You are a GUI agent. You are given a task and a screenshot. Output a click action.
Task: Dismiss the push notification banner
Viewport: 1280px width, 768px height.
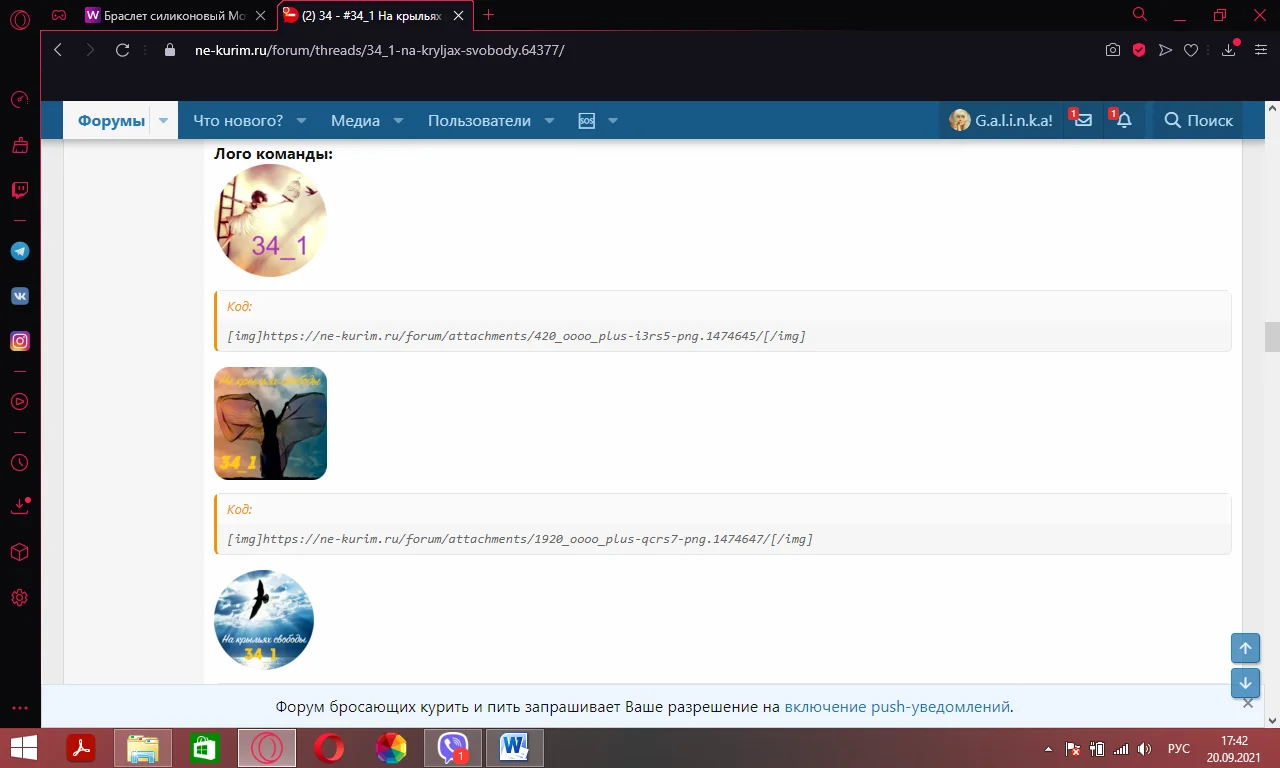click(x=1248, y=703)
